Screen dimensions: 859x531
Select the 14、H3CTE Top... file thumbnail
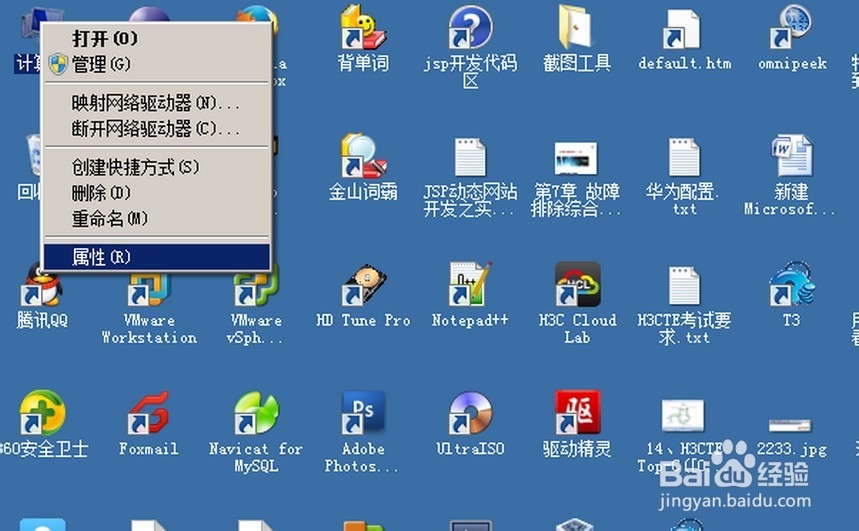coord(683,415)
